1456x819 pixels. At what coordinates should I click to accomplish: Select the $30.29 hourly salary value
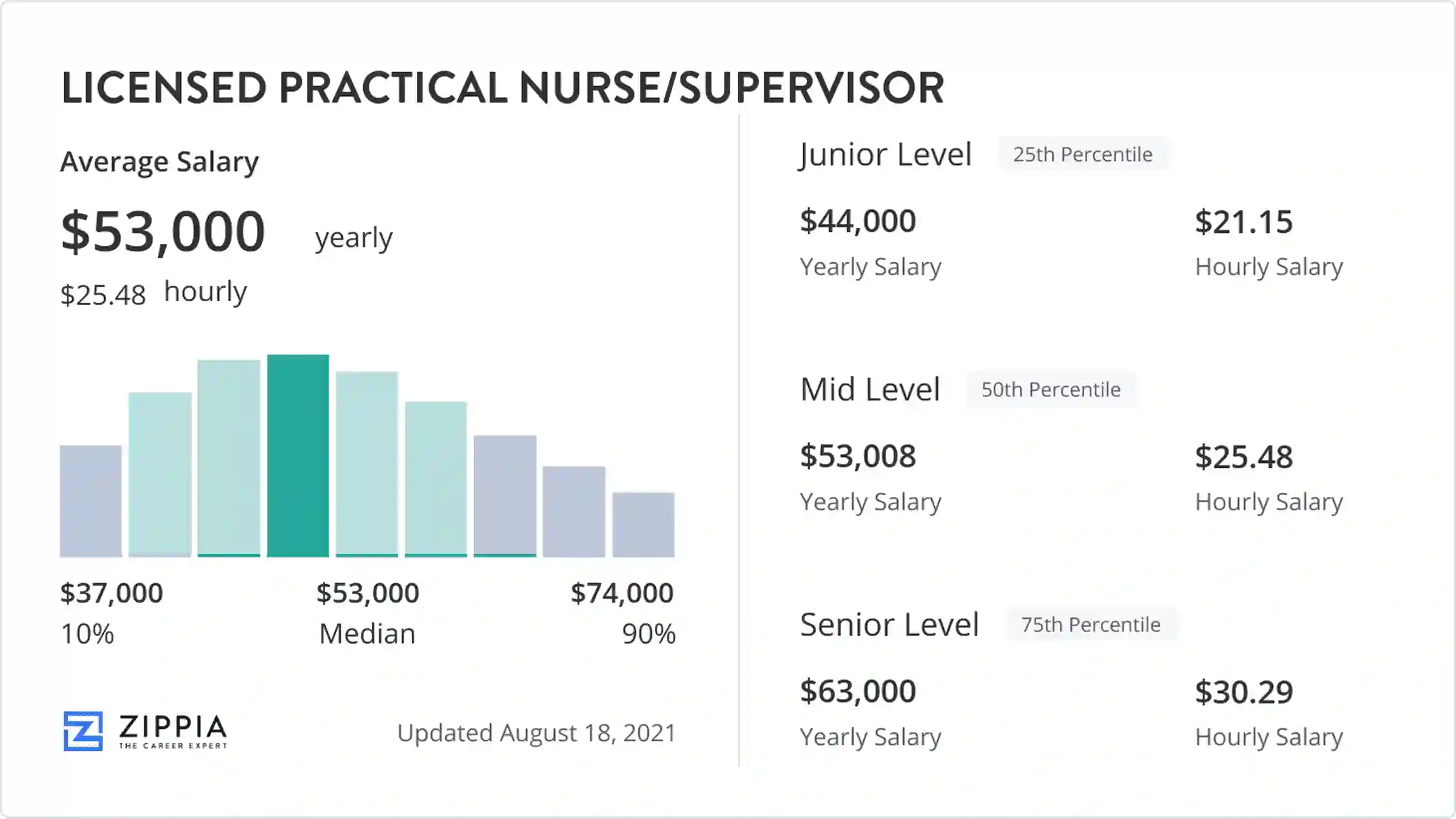(1244, 692)
